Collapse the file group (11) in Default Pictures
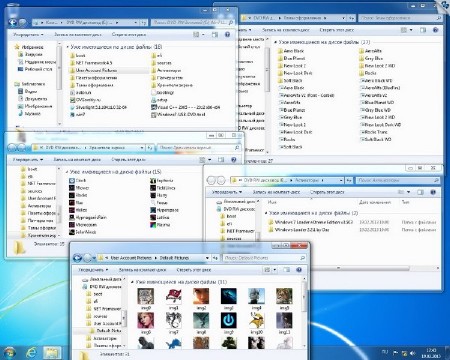This screenshot has width=450, height=360. (132, 282)
